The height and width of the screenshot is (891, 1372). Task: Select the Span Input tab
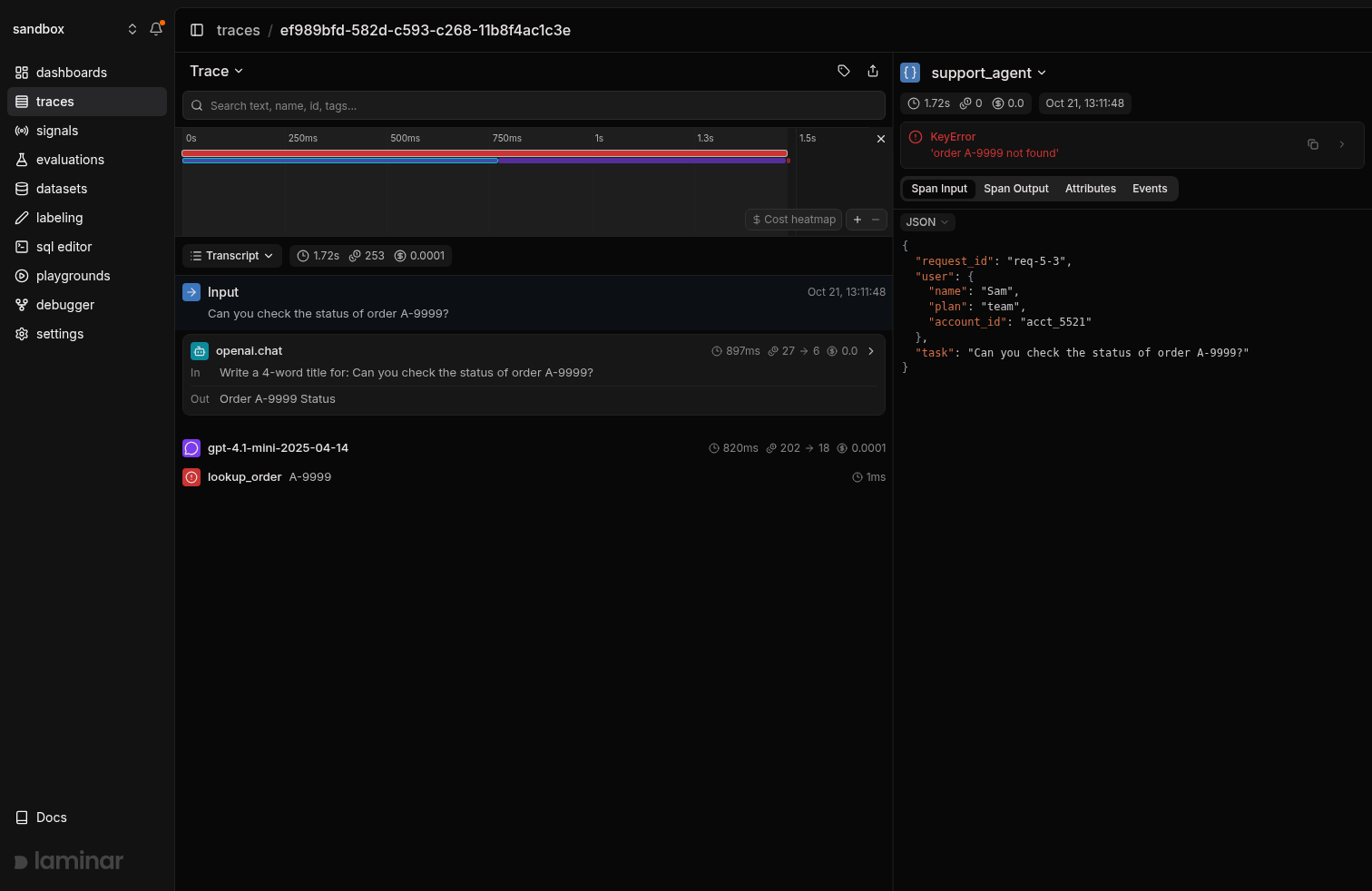pyautogui.click(x=939, y=189)
